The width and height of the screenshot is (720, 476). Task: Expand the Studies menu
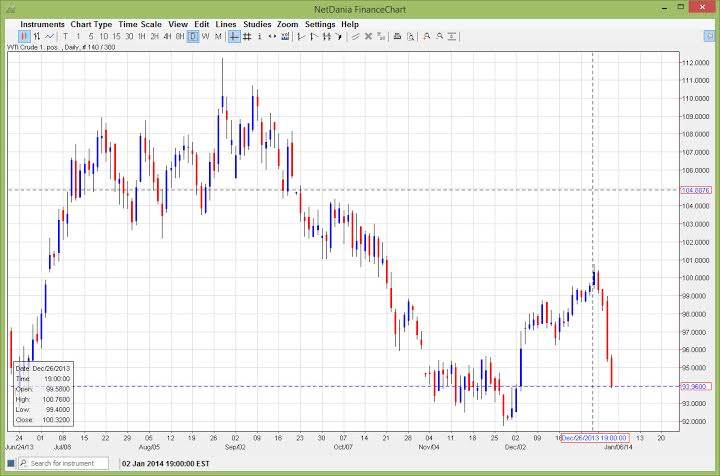(257, 24)
